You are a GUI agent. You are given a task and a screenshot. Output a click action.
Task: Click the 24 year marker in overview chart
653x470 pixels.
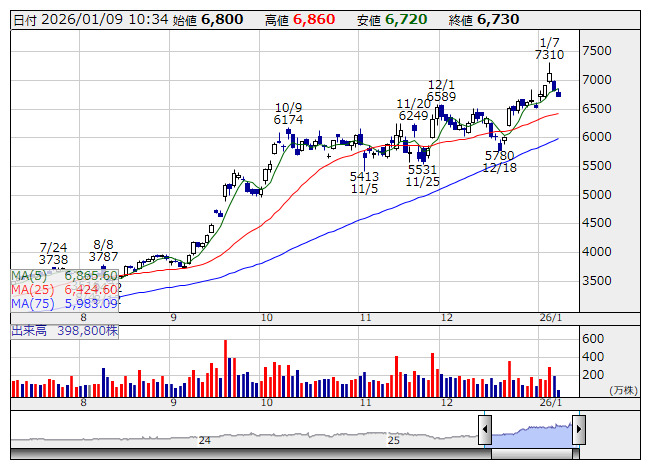click(x=204, y=440)
